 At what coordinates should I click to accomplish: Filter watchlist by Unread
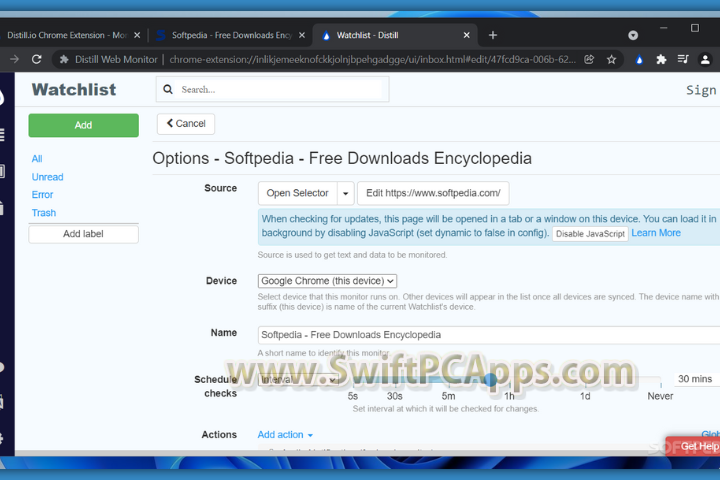point(47,177)
